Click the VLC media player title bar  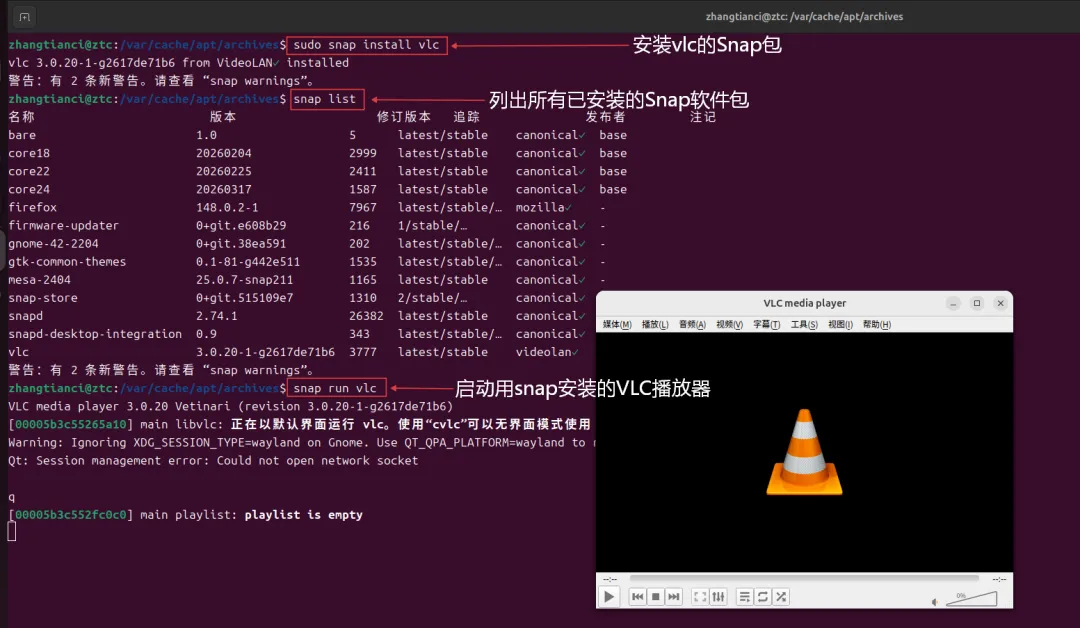[804, 303]
